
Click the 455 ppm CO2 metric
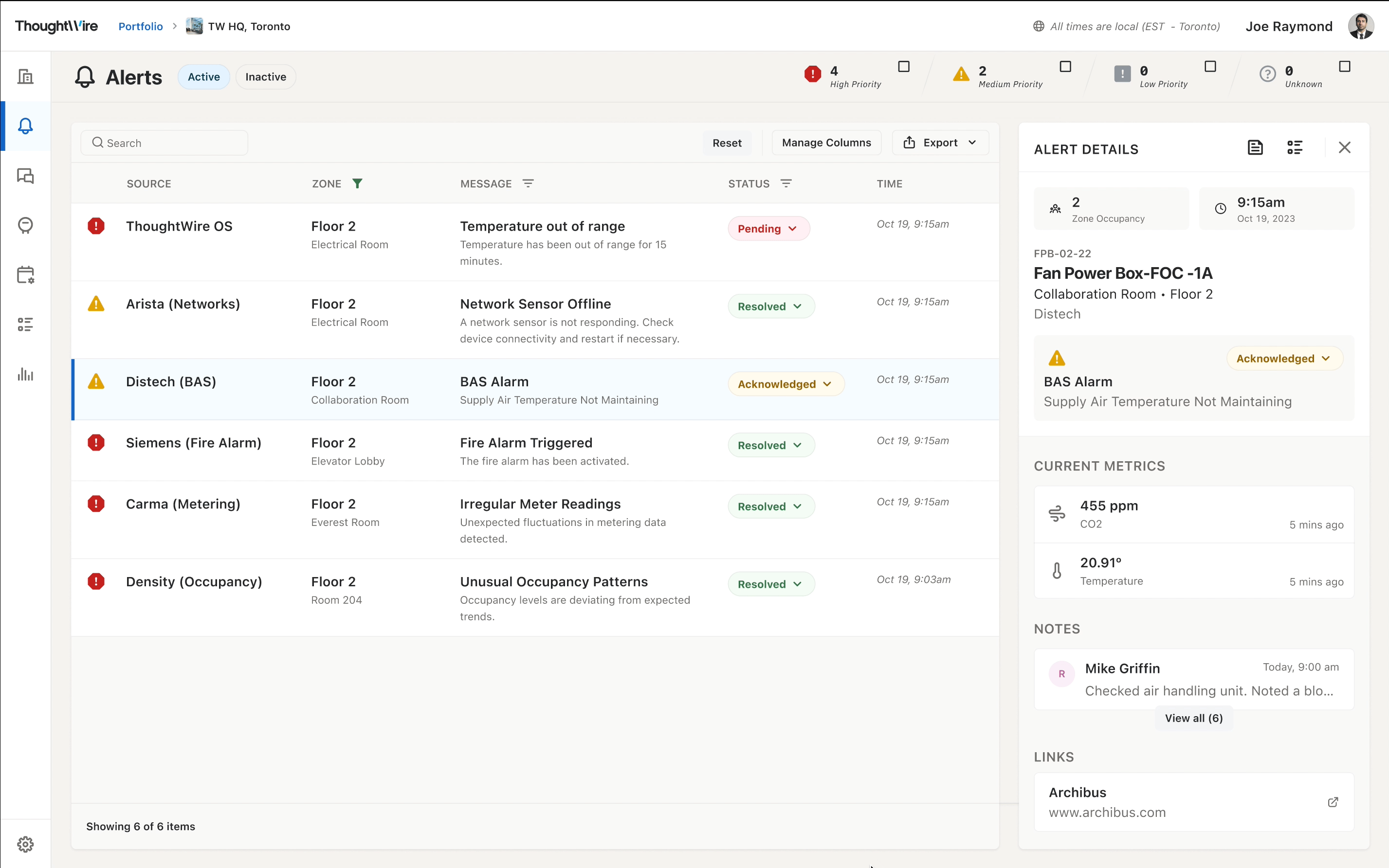tap(1194, 514)
